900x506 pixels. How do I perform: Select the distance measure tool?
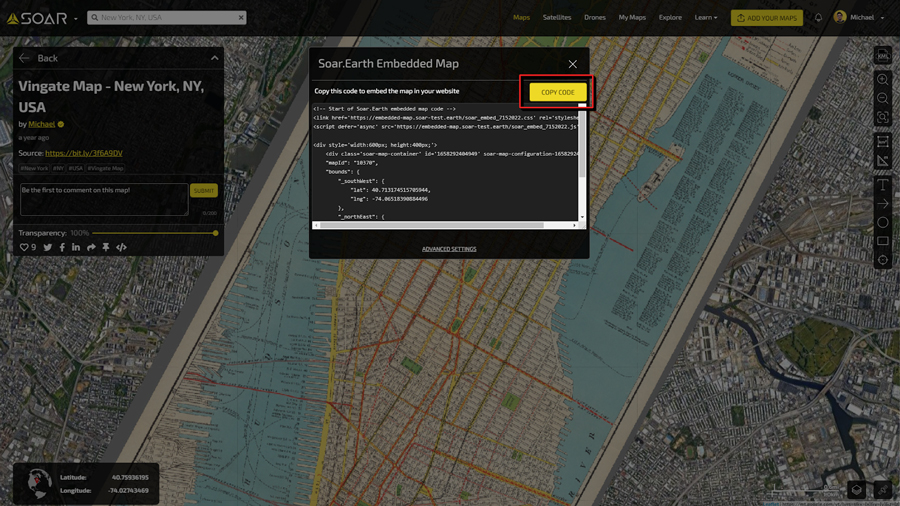pyautogui.click(x=883, y=142)
